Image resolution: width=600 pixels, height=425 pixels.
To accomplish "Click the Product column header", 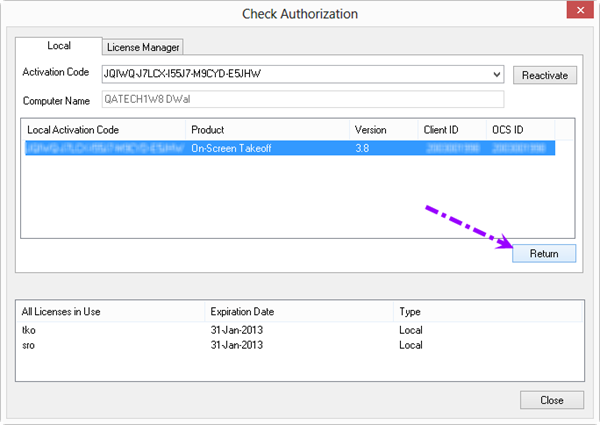I will [267, 130].
